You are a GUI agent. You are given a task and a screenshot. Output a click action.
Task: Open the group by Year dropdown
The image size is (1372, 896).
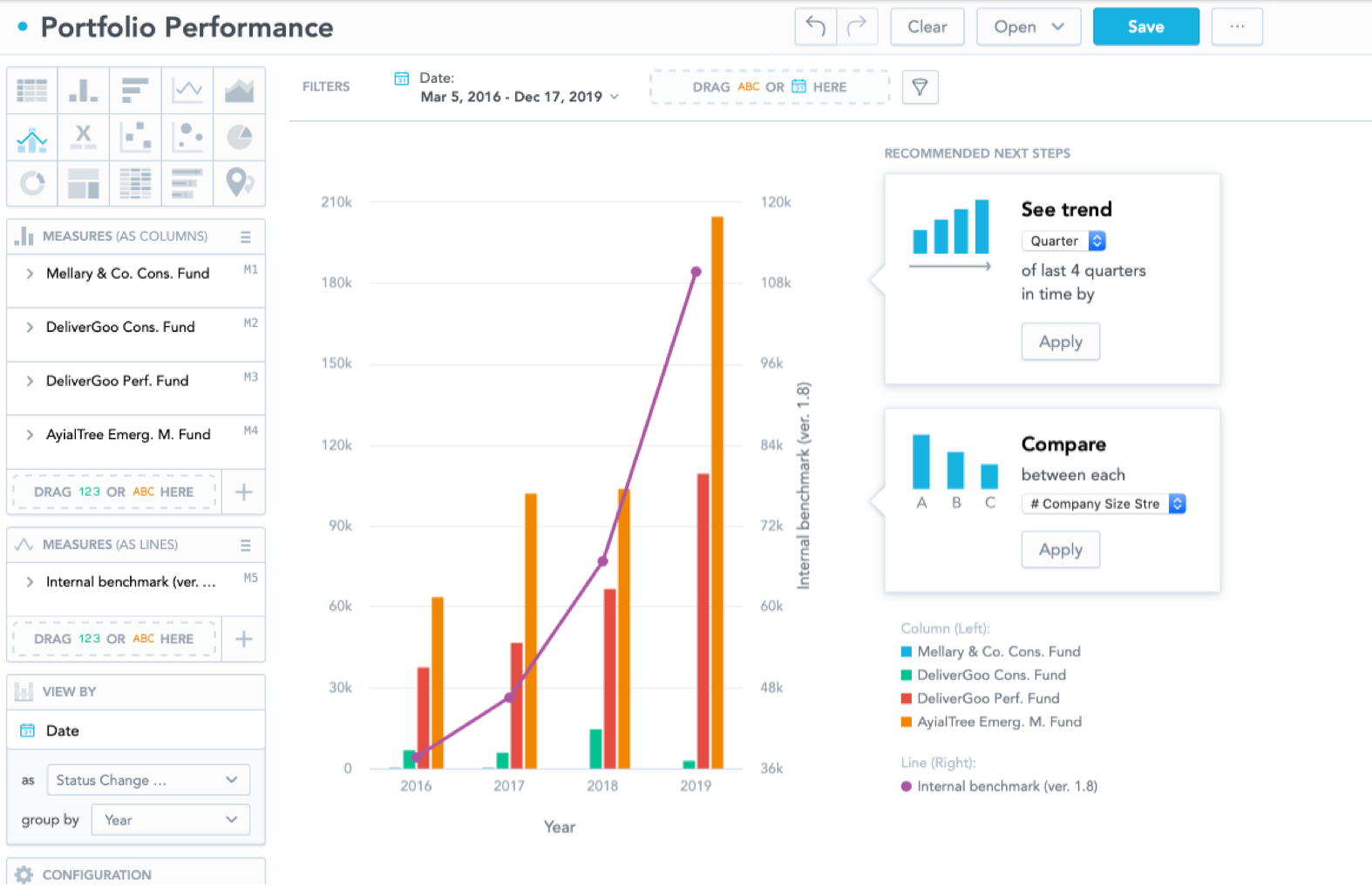[x=170, y=820]
